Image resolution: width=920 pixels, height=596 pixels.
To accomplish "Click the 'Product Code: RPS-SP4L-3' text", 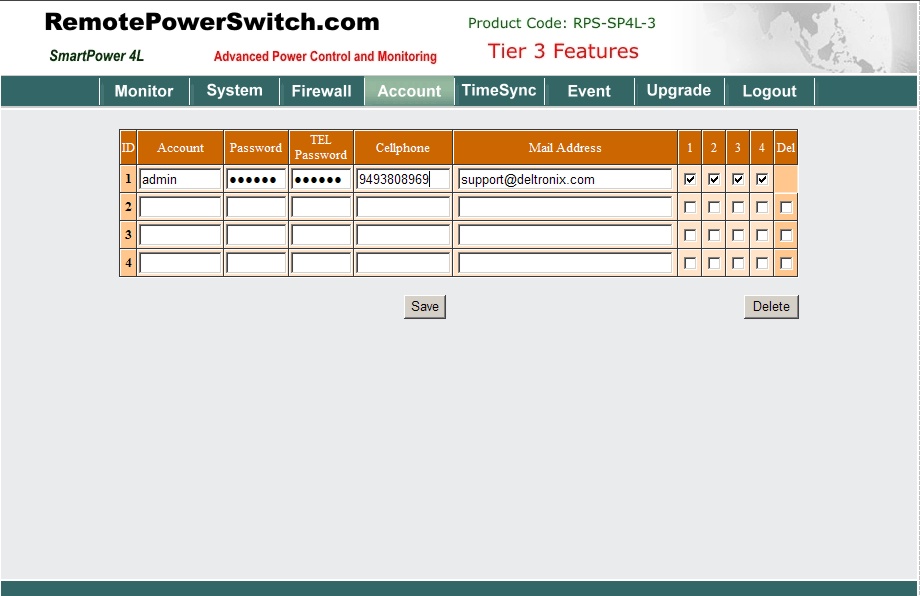I will click(x=562, y=23).
